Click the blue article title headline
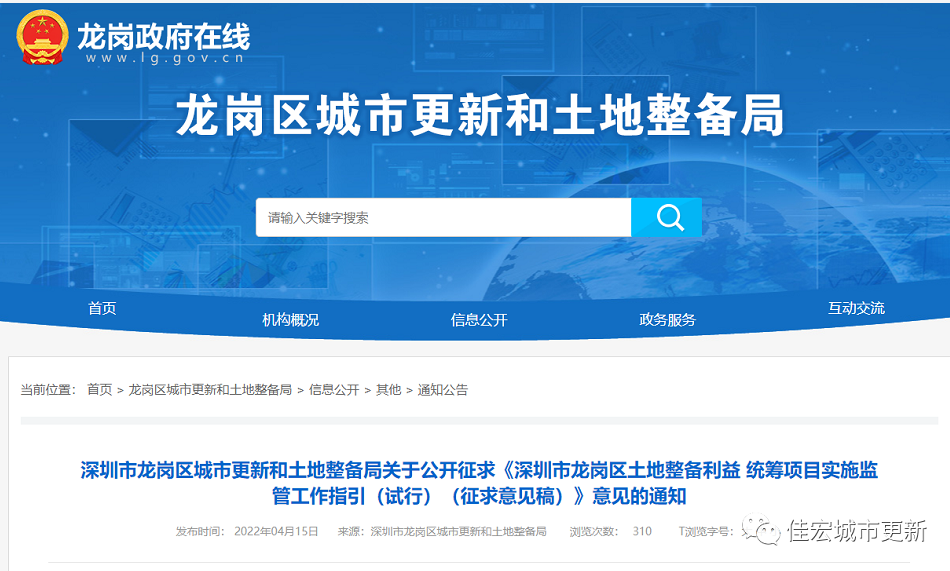 [479, 482]
